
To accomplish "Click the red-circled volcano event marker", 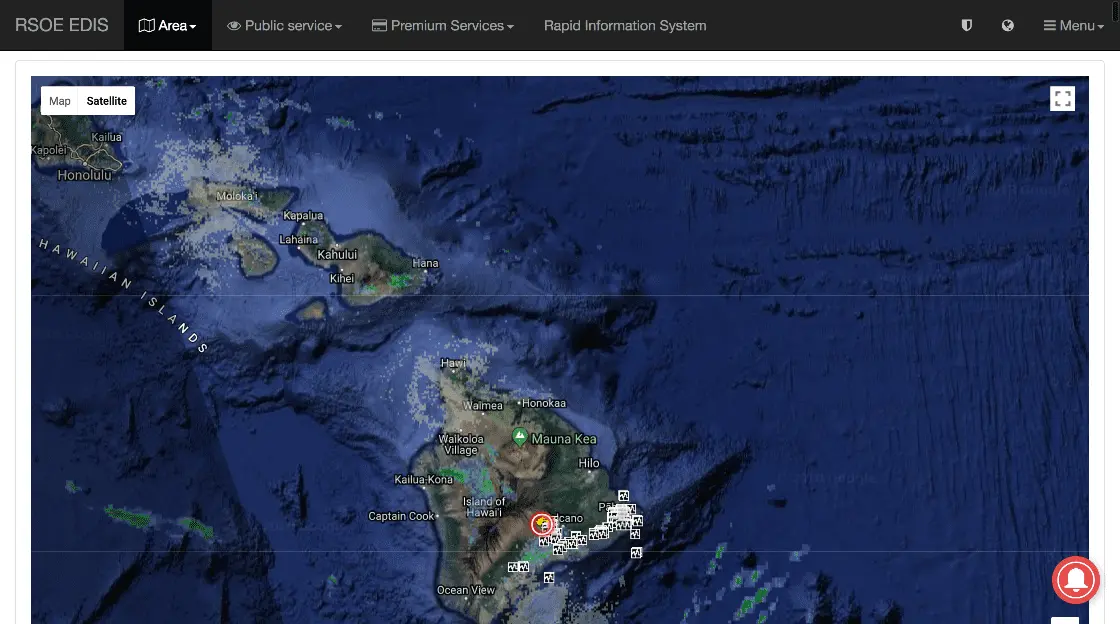I will pyautogui.click(x=542, y=524).
